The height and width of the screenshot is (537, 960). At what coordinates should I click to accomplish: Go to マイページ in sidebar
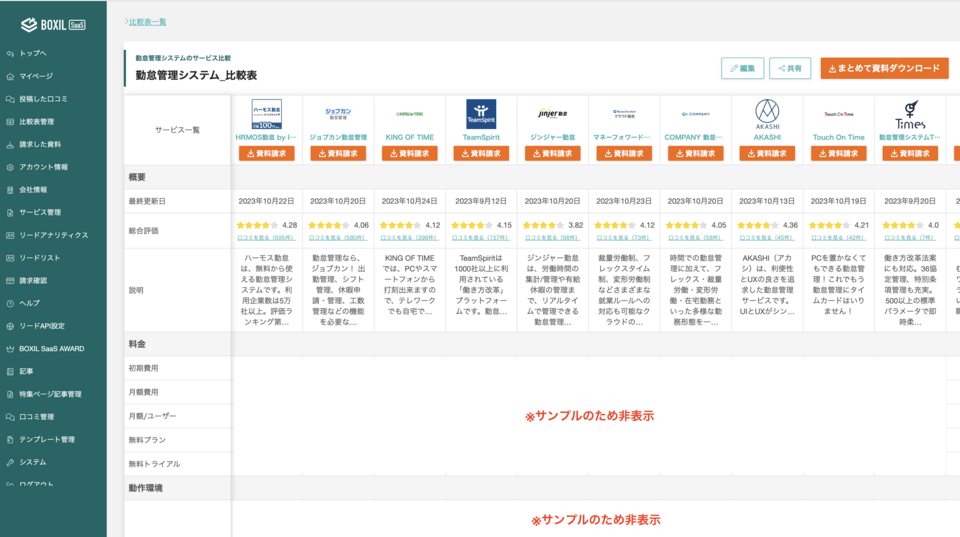pos(36,76)
